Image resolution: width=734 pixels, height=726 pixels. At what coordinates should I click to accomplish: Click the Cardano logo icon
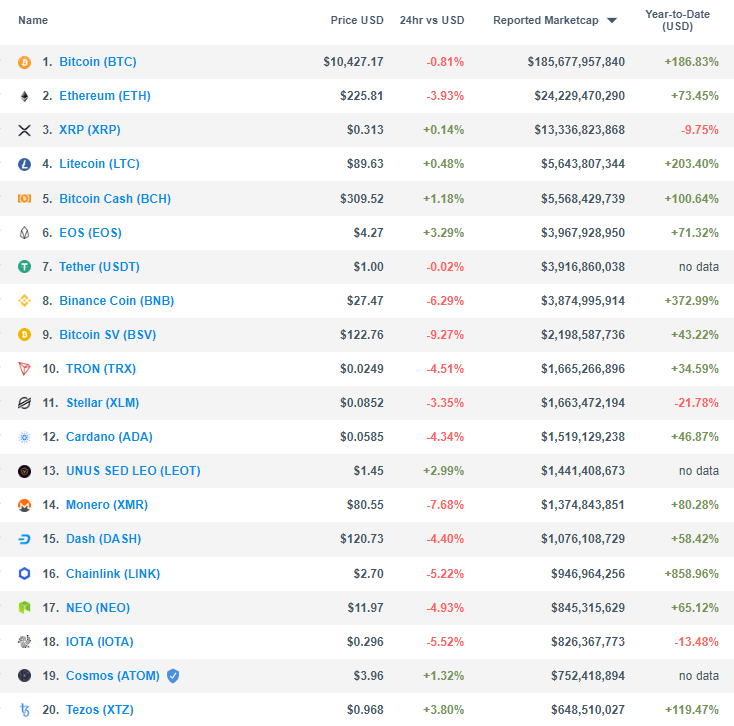(x=24, y=437)
